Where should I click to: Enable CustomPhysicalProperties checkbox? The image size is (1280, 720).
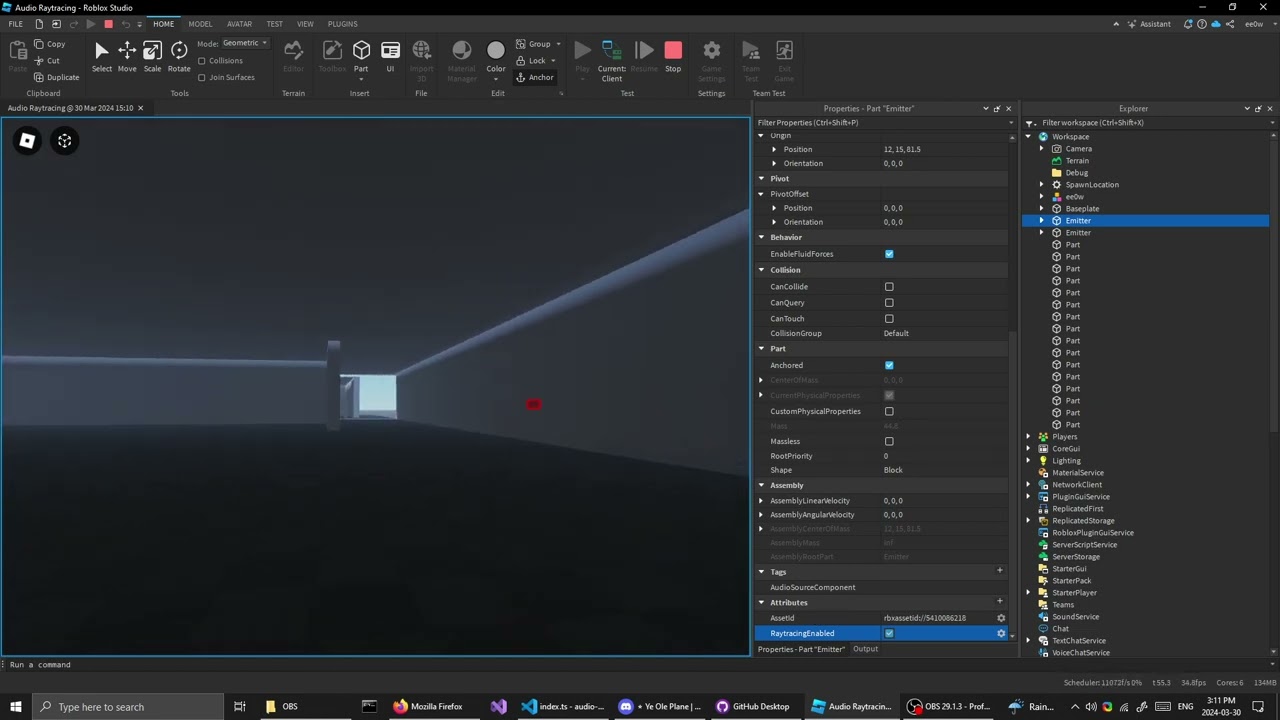tap(889, 411)
